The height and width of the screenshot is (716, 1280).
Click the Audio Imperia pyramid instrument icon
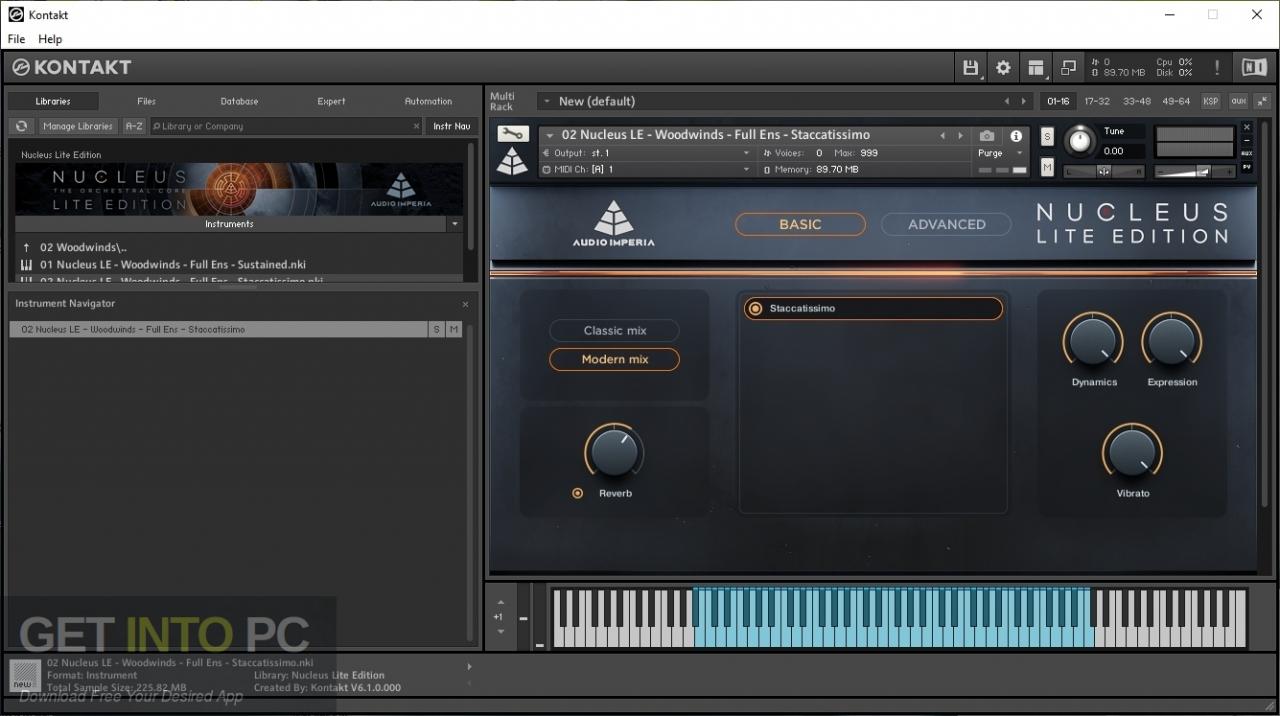click(x=512, y=162)
